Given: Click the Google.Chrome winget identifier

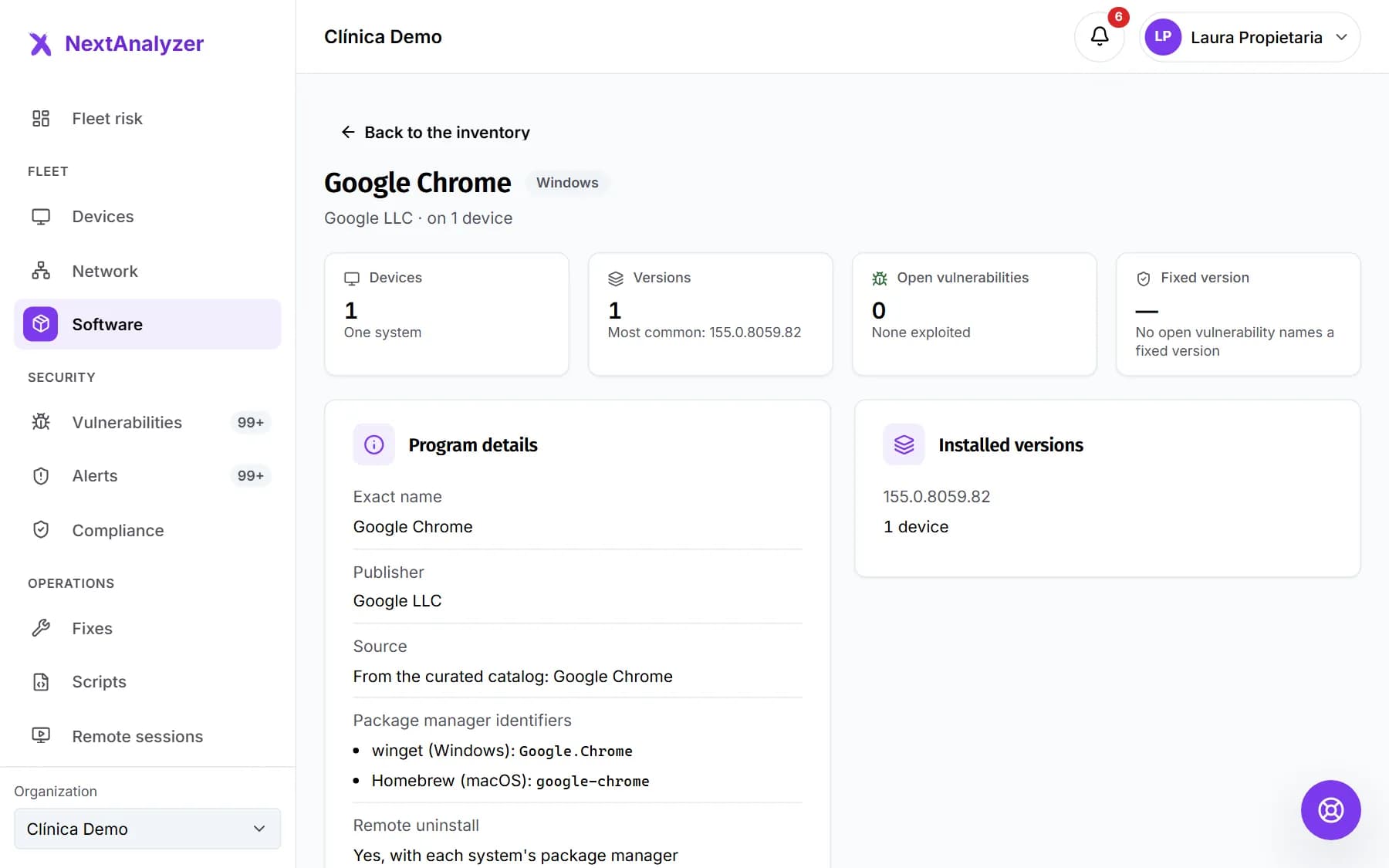Looking at the screenshot, I should (576, 751).
